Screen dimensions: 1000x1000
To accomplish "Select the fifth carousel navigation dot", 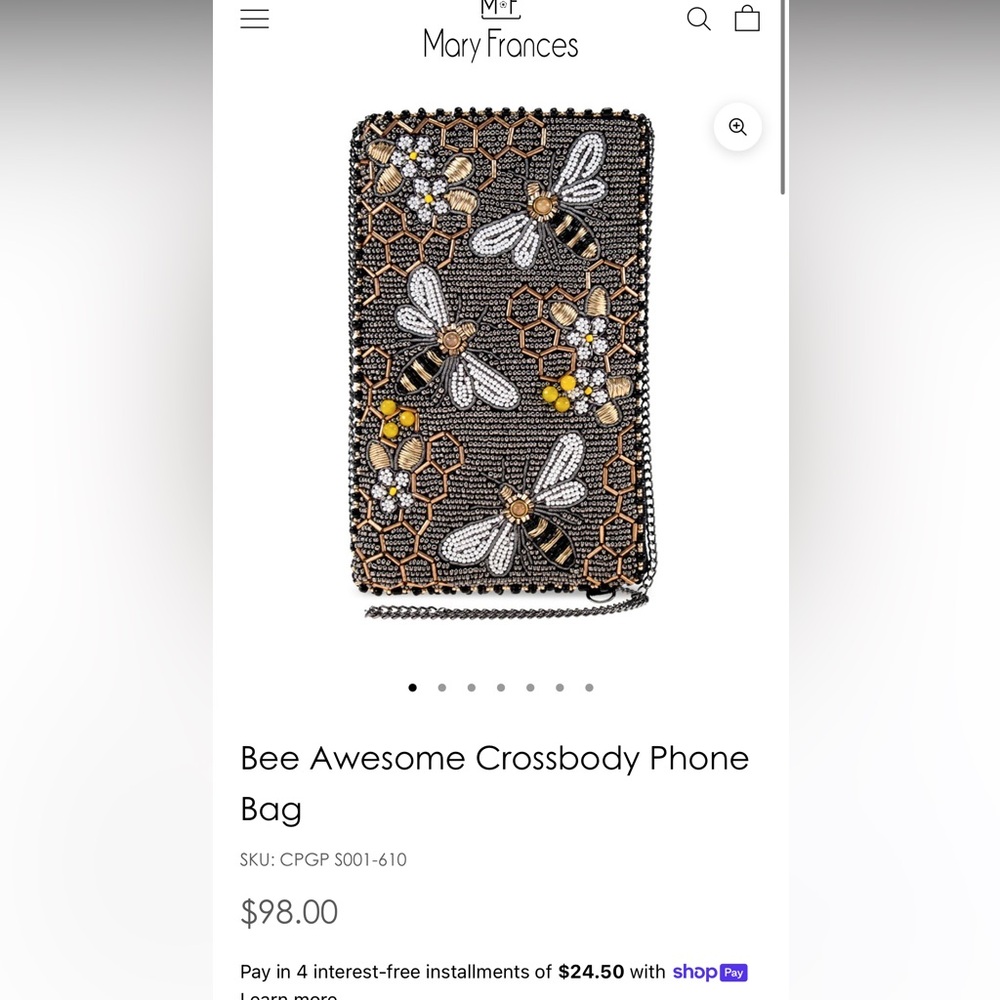I will tap(530, 687).
